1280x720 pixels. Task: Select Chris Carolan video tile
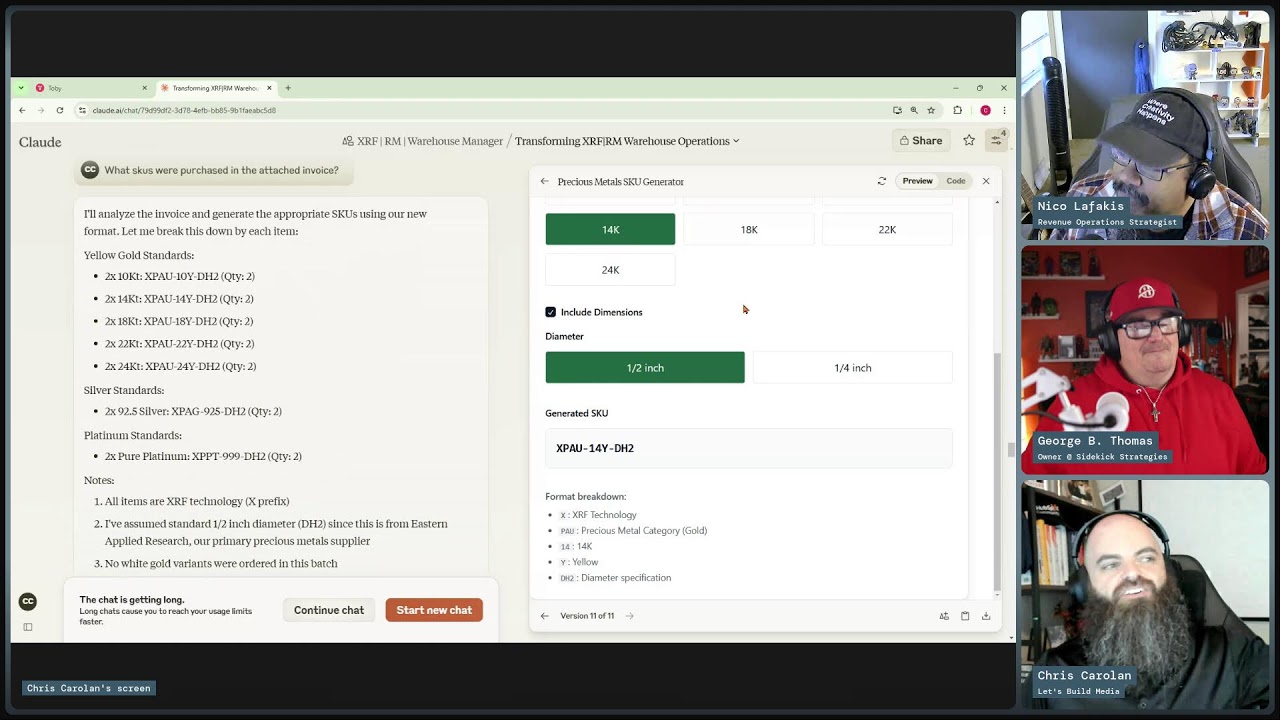tap(1144, 594)
